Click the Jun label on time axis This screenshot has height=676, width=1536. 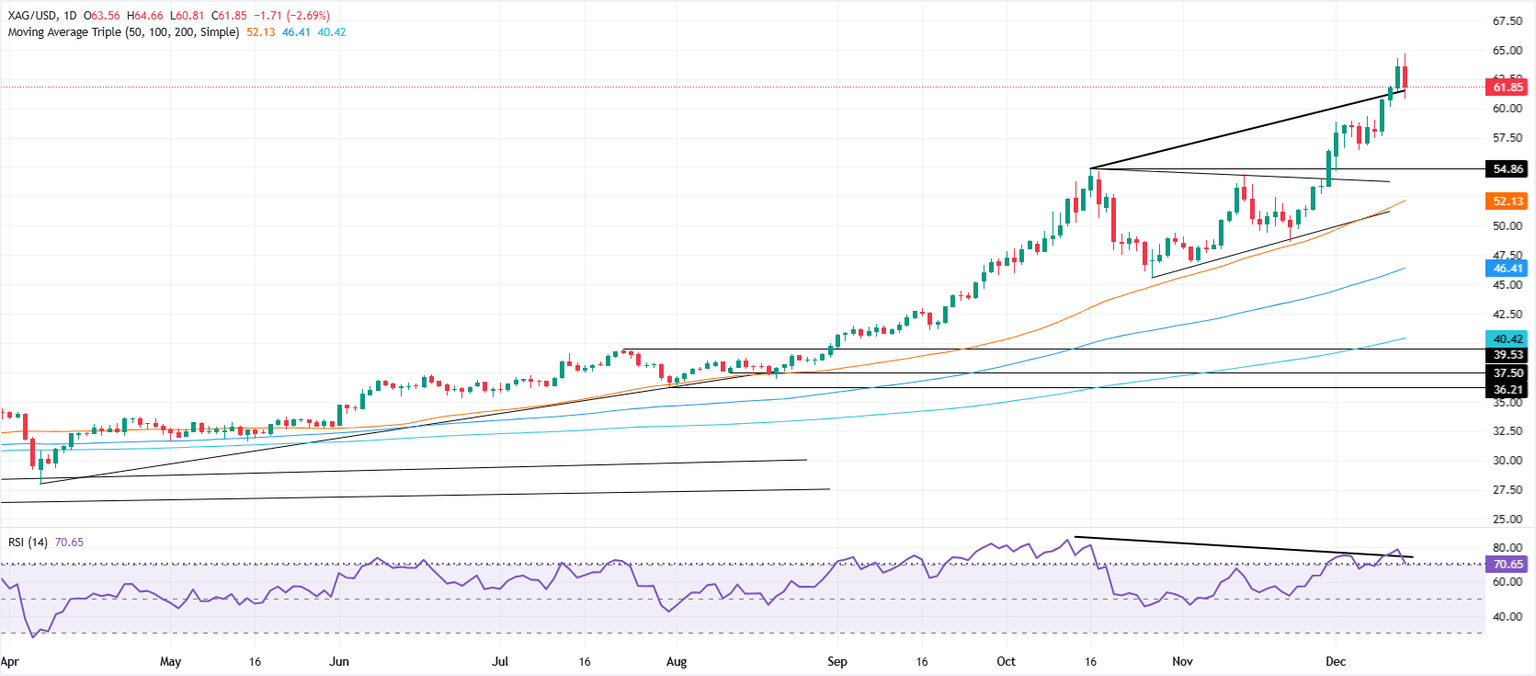tap(339, 662)
